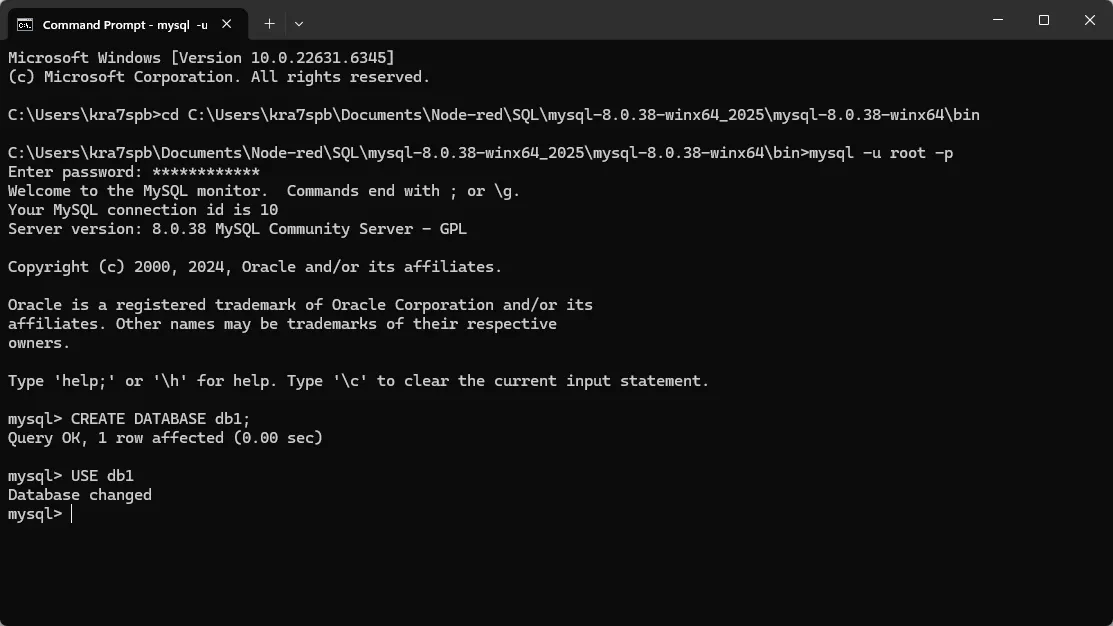
Task: Close the Command Prompt mysql tab
Action: click(230, 23)
